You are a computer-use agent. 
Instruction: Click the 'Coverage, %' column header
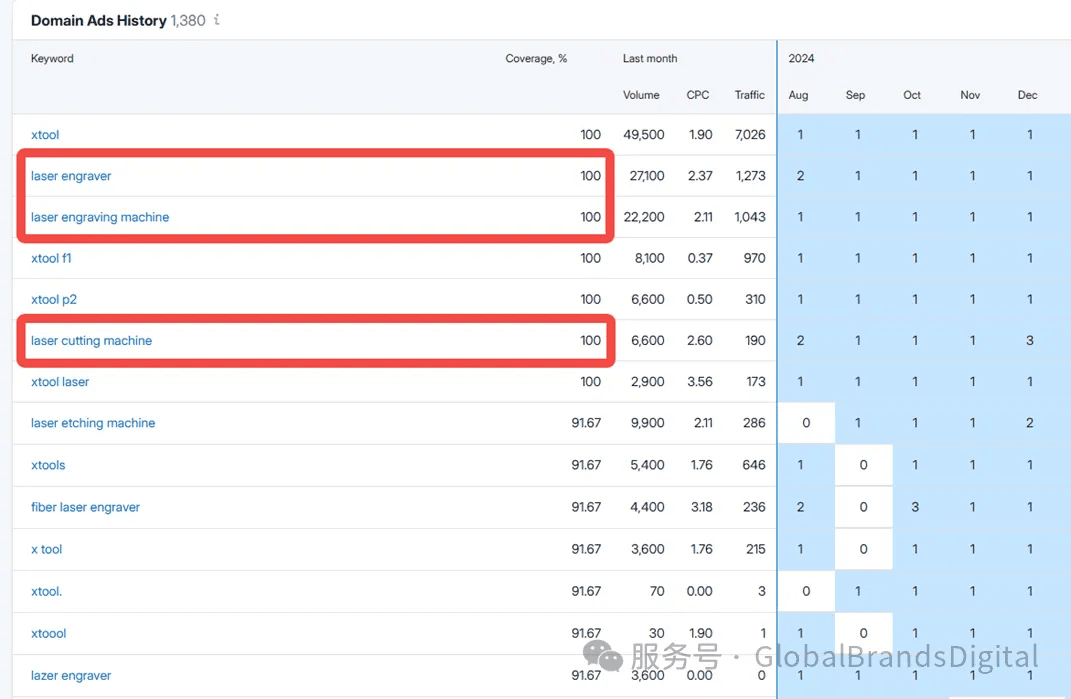click(536, 59)
